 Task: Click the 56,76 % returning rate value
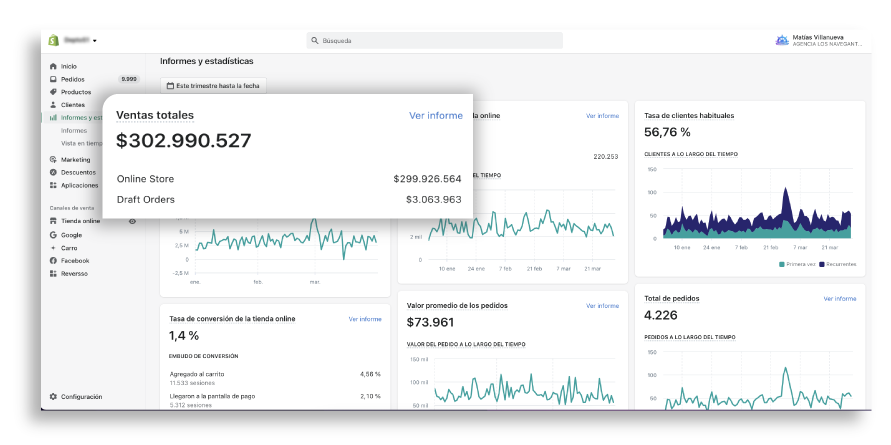tap(667, 132)
